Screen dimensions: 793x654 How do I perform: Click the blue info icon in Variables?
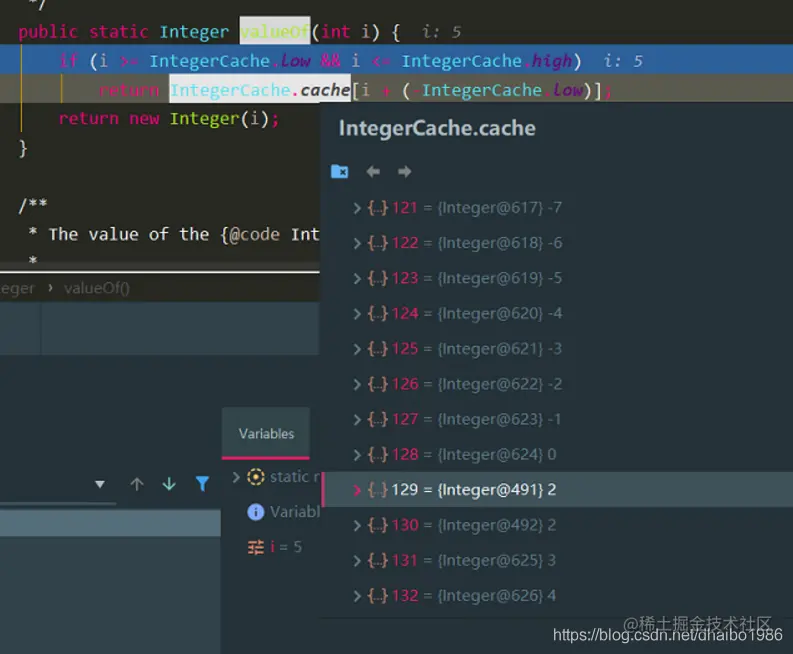[256, 512]
